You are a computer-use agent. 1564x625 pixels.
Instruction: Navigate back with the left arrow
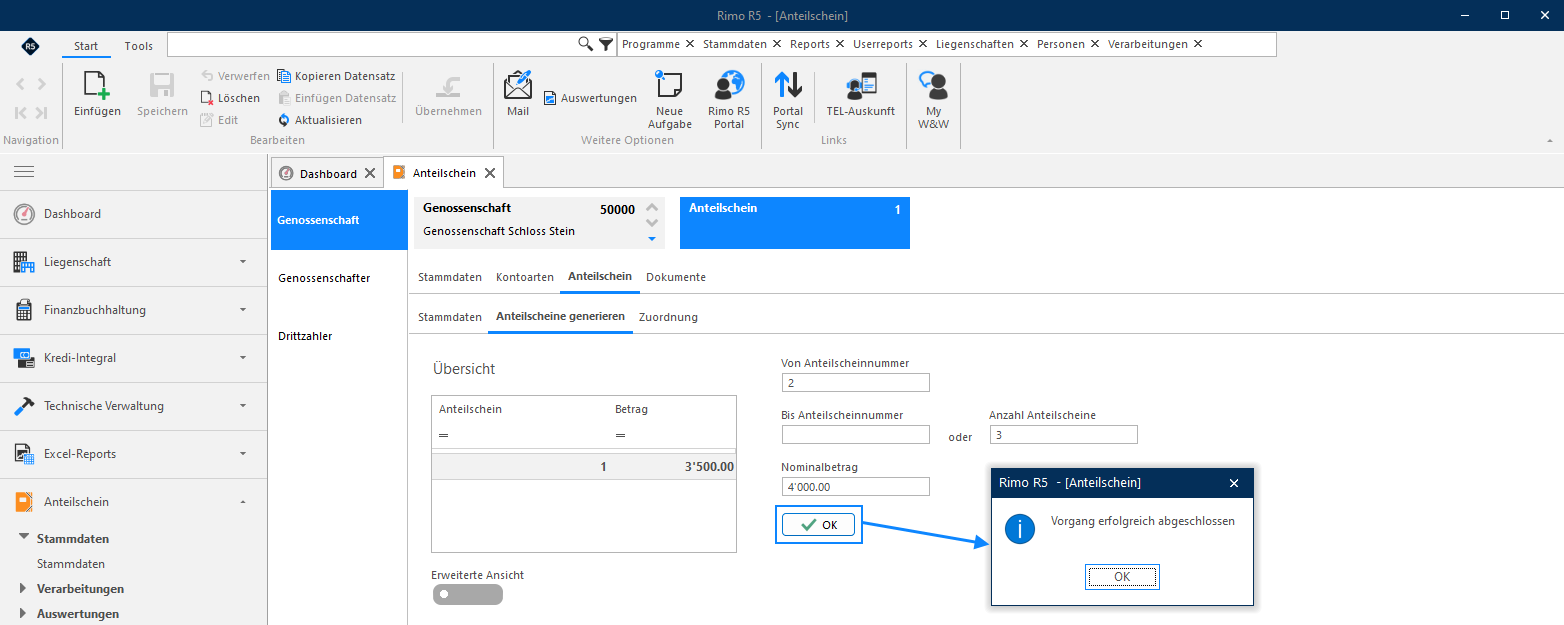pos(20,85)
